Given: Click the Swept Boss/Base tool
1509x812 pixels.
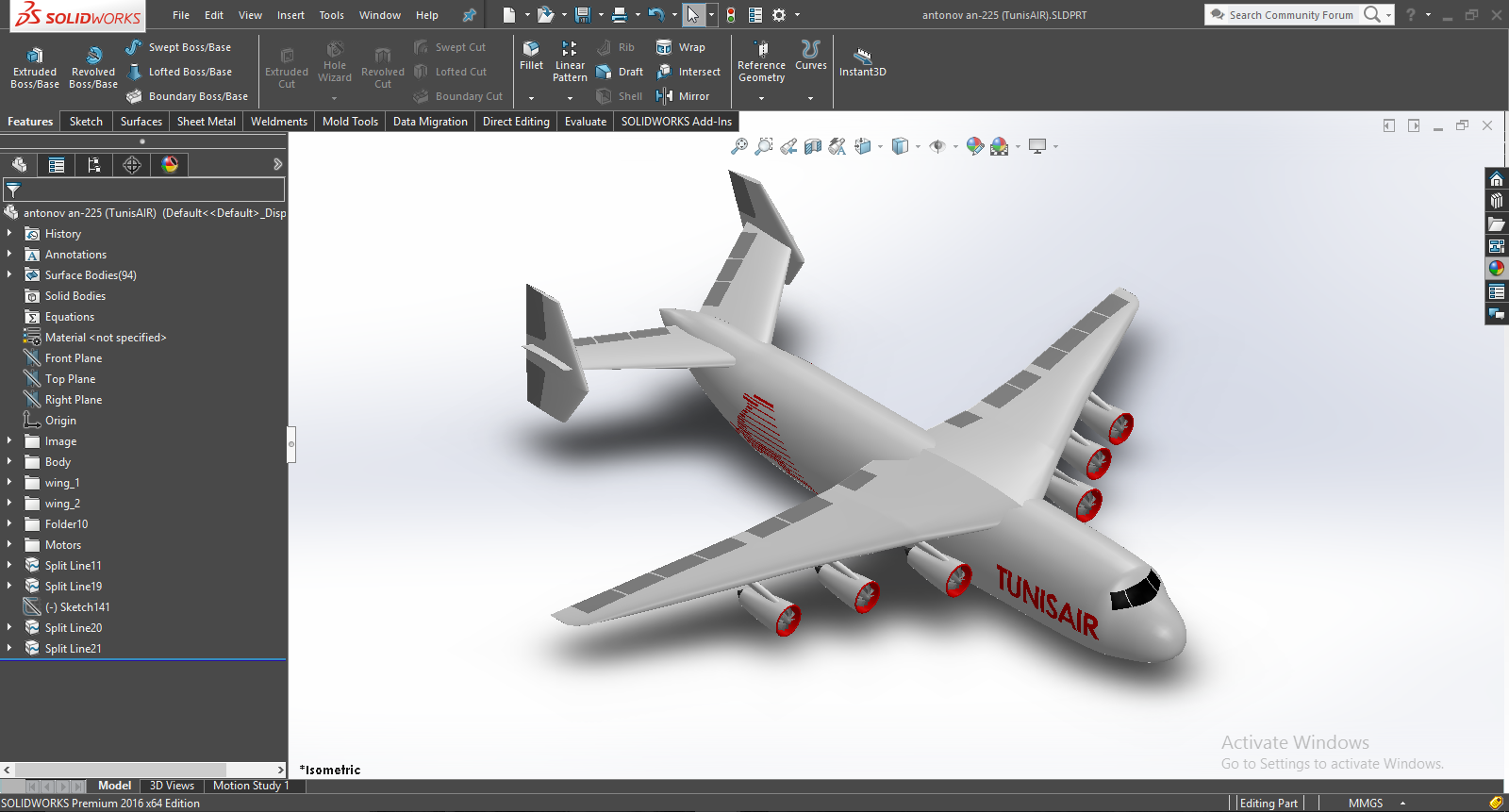Looking at the screenshot, I should coord(178,47).
